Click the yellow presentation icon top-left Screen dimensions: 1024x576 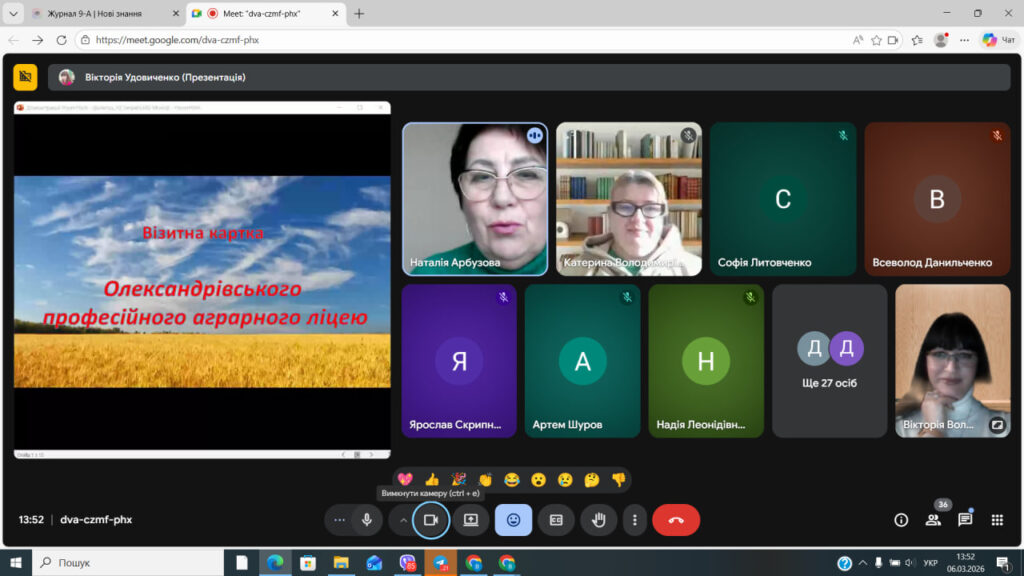[x=25, y=77]
